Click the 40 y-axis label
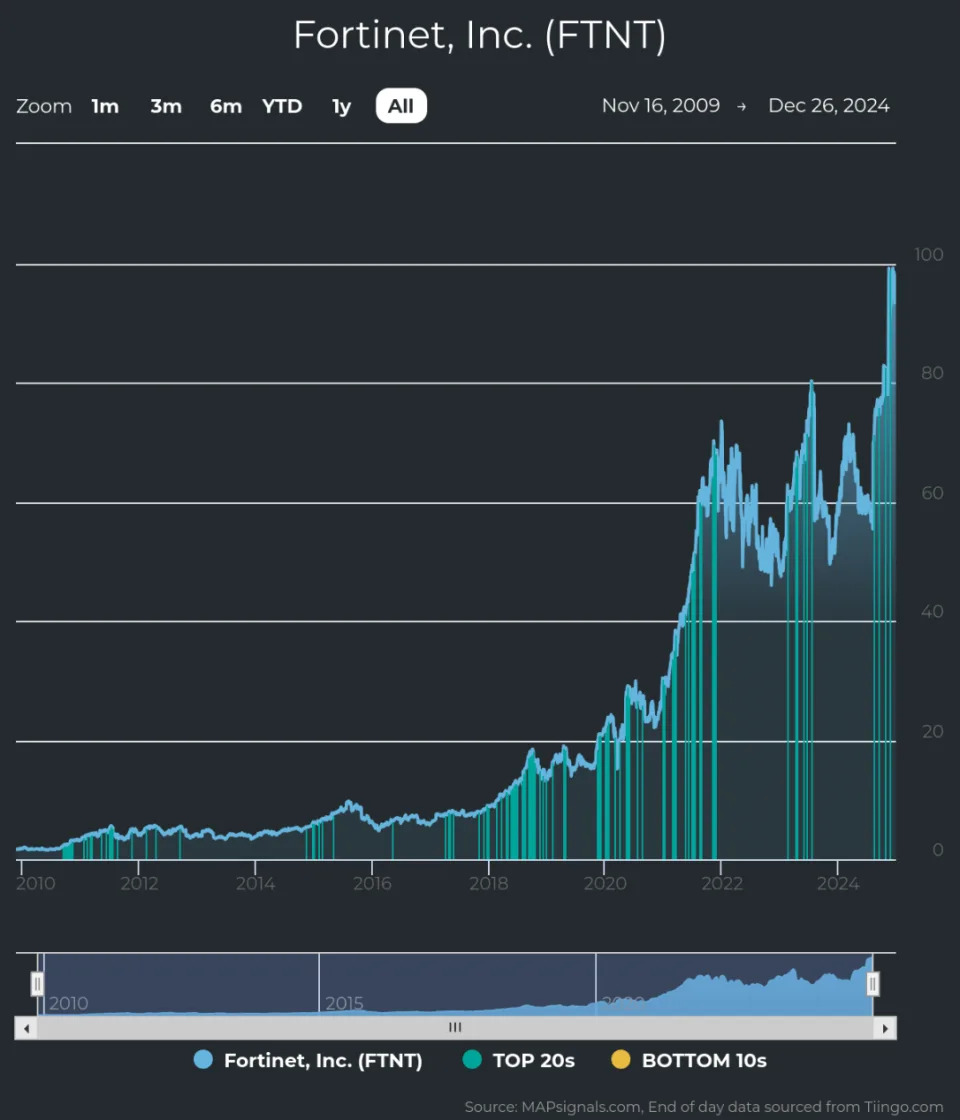This screenshot has height=1120, width=960. click(x=932, y=611)
